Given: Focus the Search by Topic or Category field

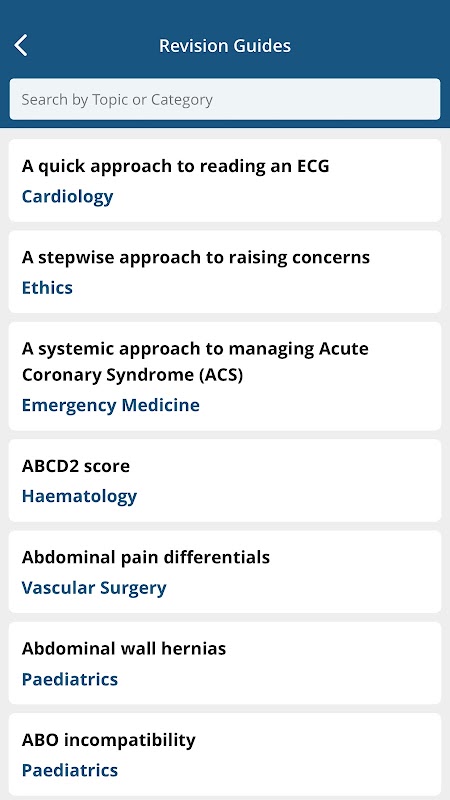Looking at the screenshot, I should [x=225, y=99].
